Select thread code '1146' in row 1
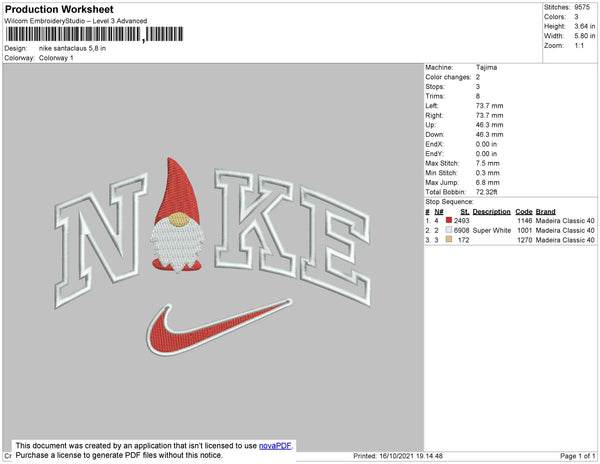Screen dimensions: 600x464 click(525, 221)
